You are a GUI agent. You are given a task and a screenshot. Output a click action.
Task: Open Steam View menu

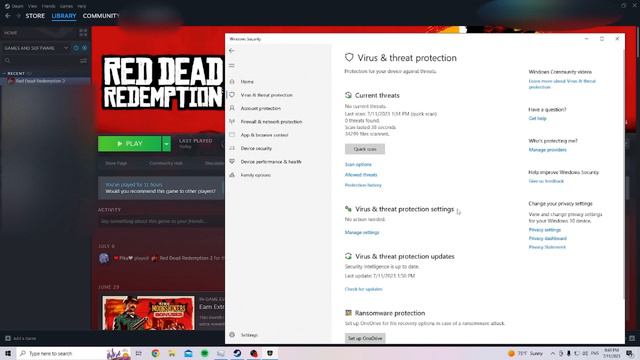tap(33, 6)
